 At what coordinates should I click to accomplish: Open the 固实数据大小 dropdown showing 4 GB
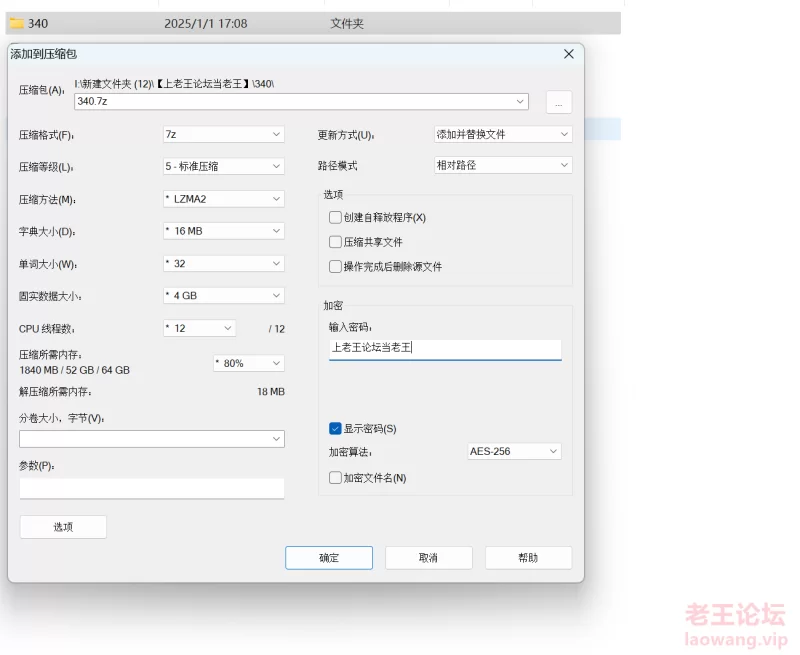[223, 296]
